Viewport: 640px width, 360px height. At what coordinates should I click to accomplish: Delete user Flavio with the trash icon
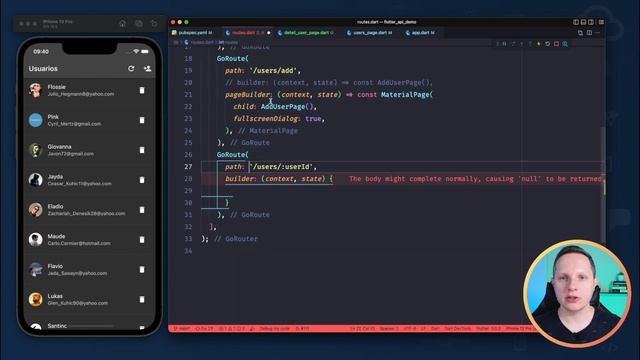(142, 269)
